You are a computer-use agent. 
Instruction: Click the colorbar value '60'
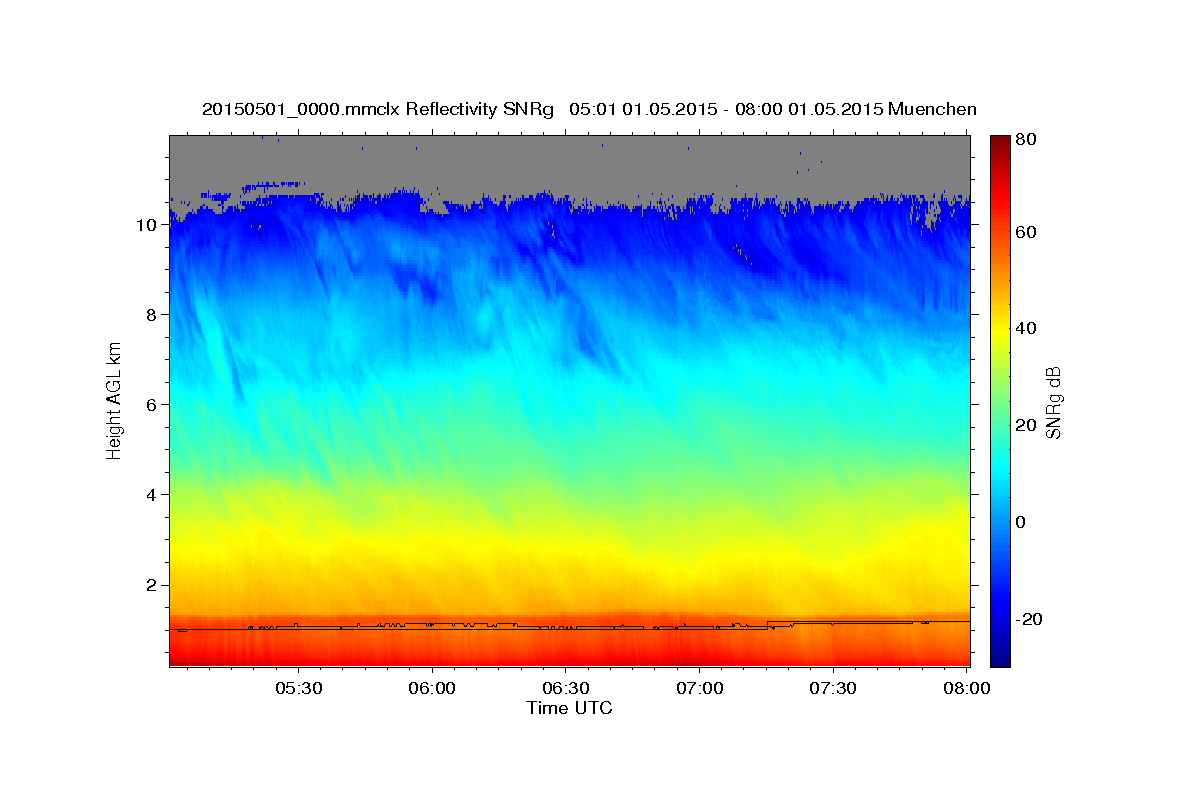(1025, 232)
